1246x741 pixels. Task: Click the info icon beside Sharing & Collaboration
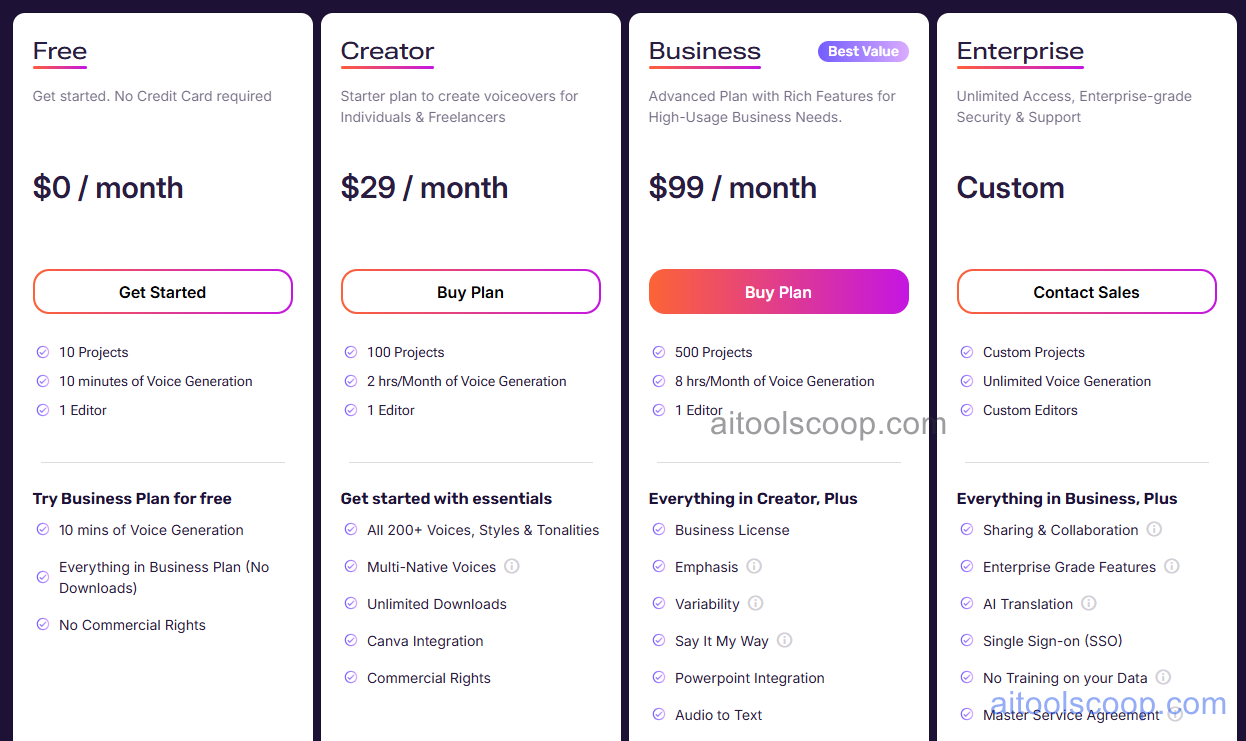[1155, 530]
